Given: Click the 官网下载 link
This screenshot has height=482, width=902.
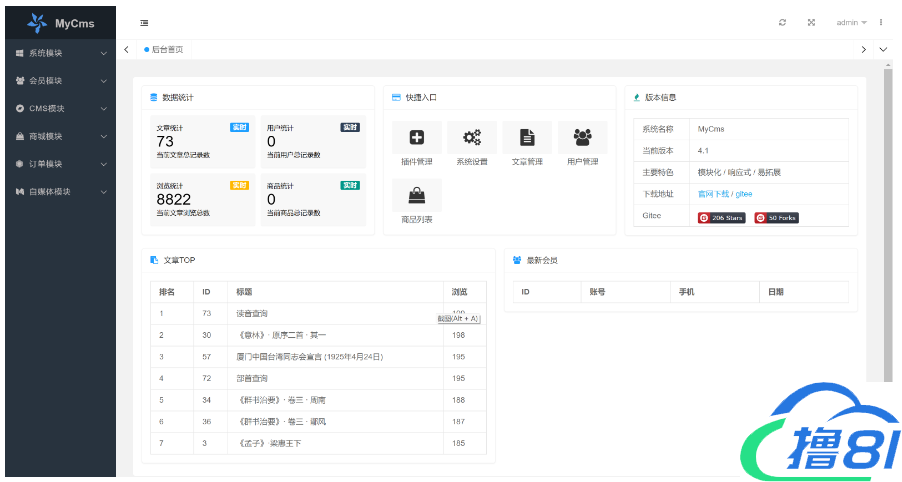Looking at the screenshot, I should coord(713,194).
